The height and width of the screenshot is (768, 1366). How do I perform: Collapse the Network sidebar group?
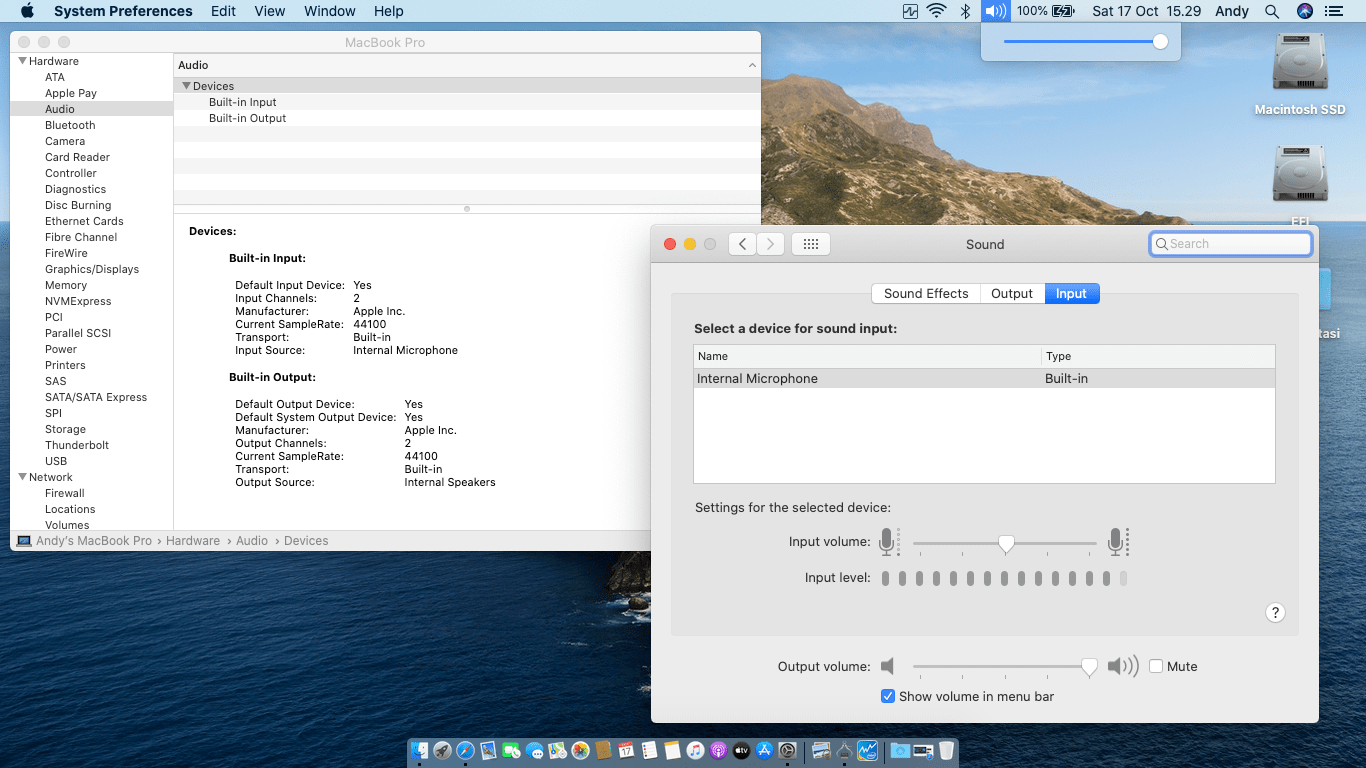[22, 477]
